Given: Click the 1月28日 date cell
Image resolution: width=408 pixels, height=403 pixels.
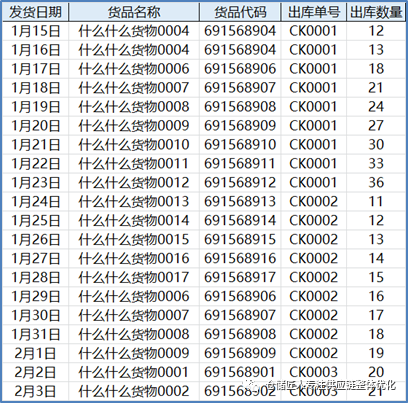Looking at the screenshot, I should pos(35,278).
